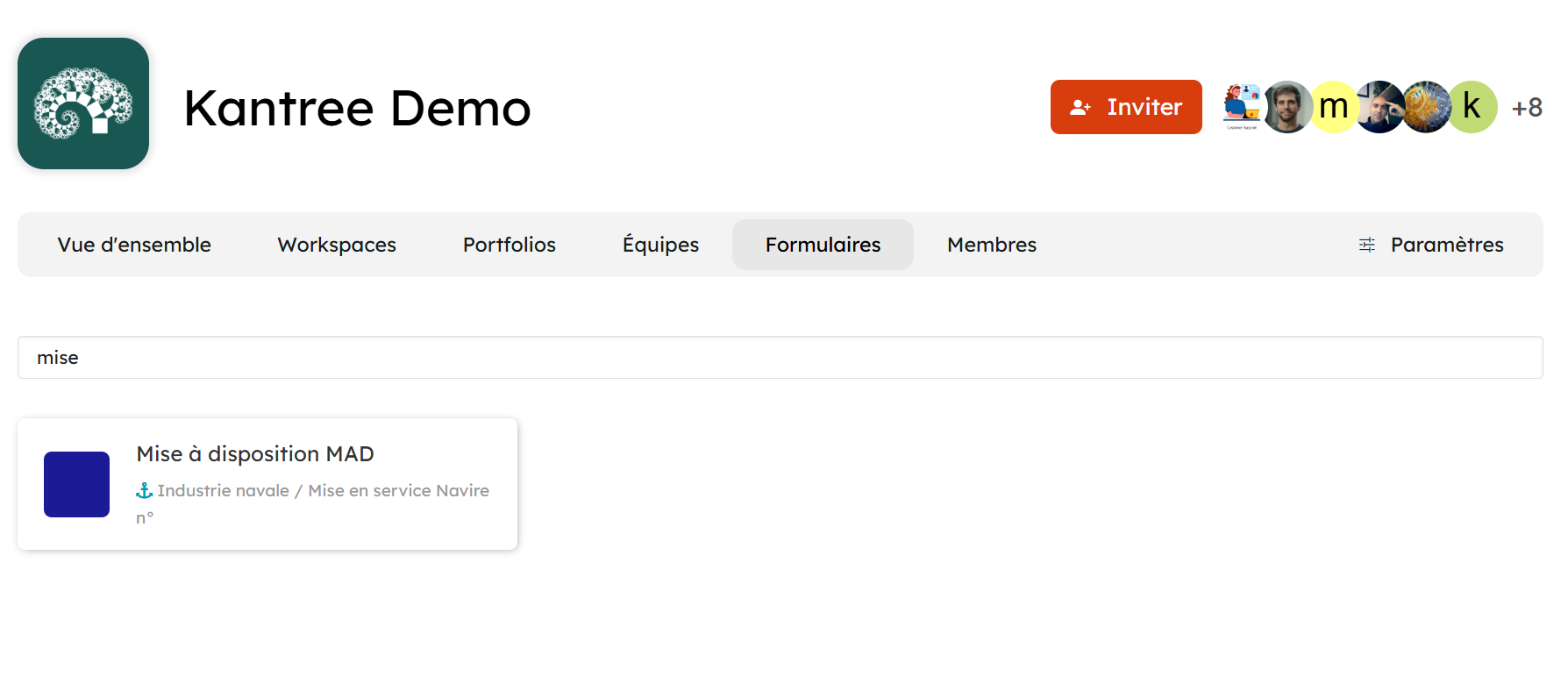1568x698 pixels.
Task: Select the orange fractal image avatar
Action: [x=1426, y=107]
